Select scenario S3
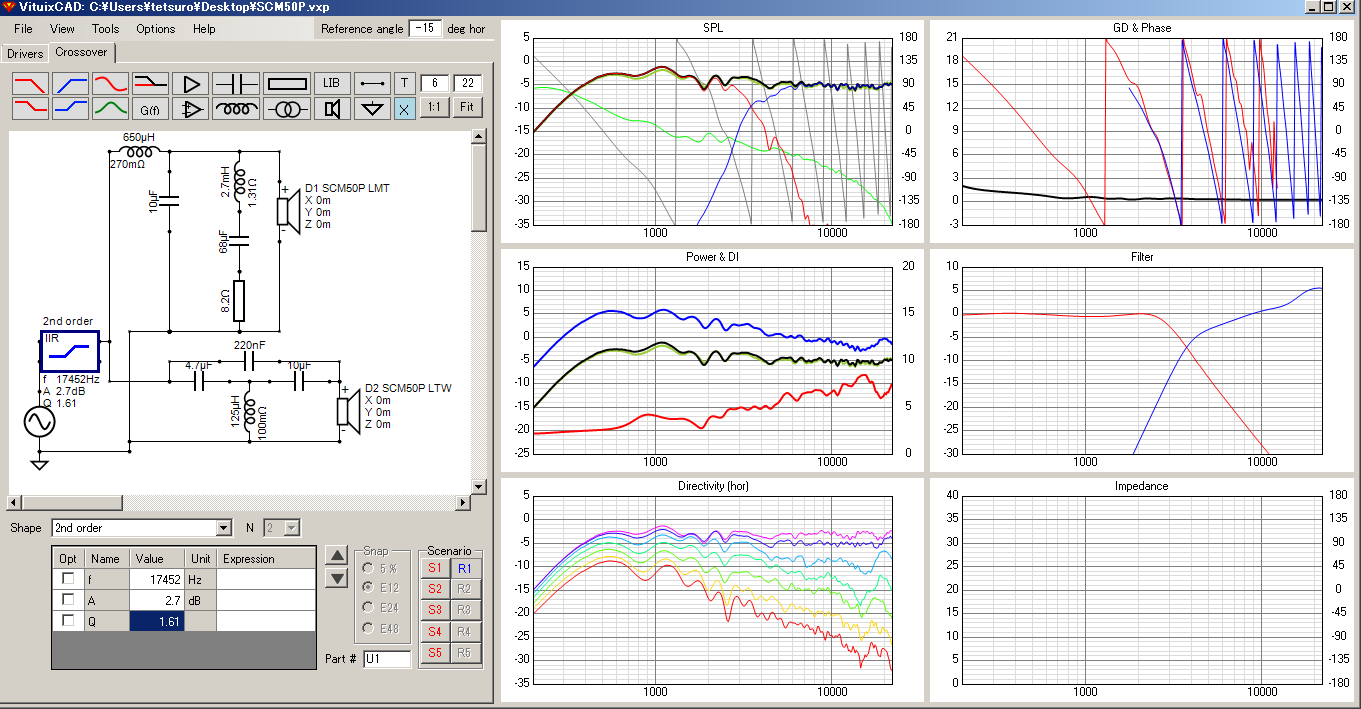Viewport: 1361px width, 709px height. pyautogui.click(x=434, y=610)
